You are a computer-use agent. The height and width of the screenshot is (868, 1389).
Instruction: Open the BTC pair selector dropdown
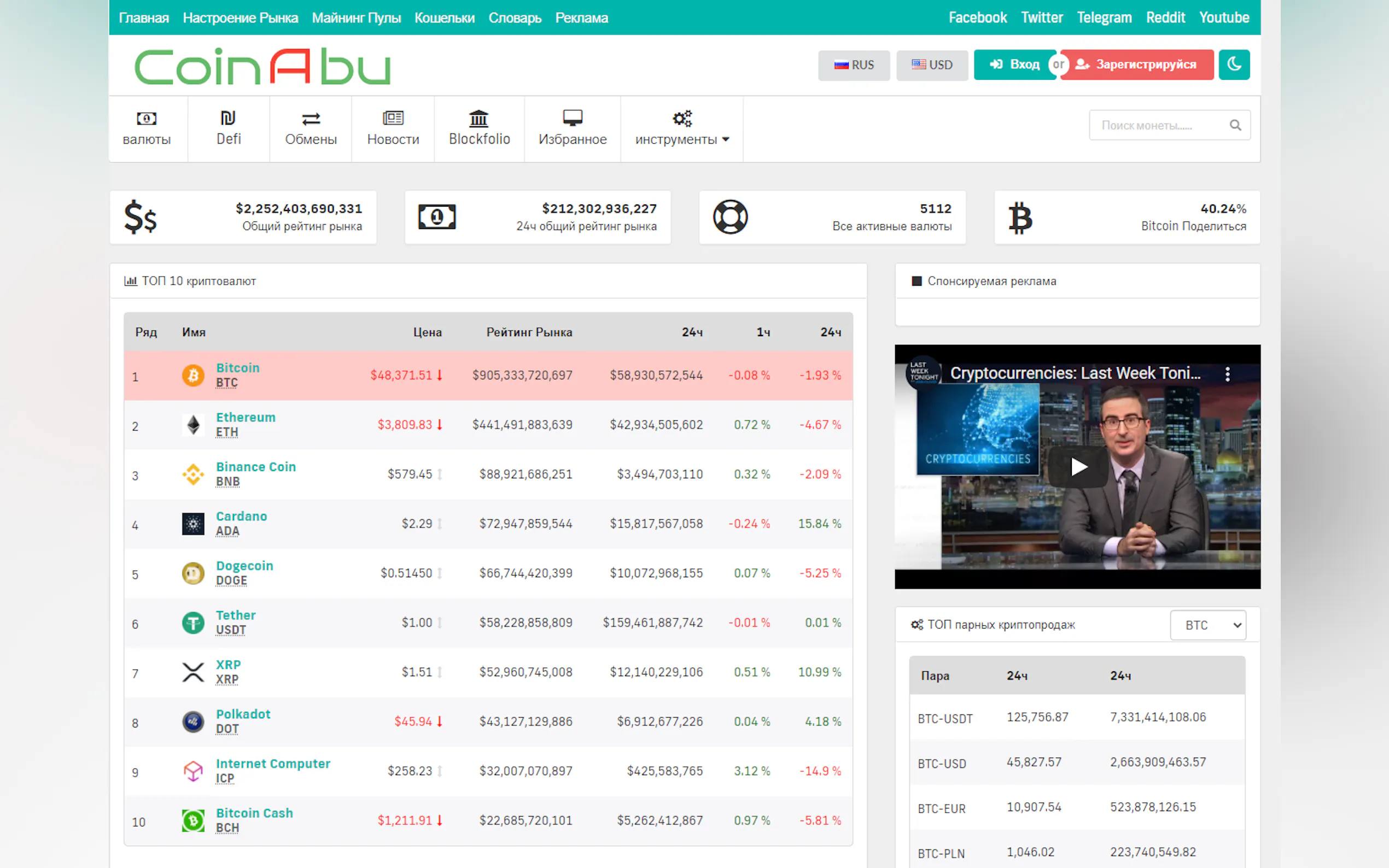(x=1207, y=625)
